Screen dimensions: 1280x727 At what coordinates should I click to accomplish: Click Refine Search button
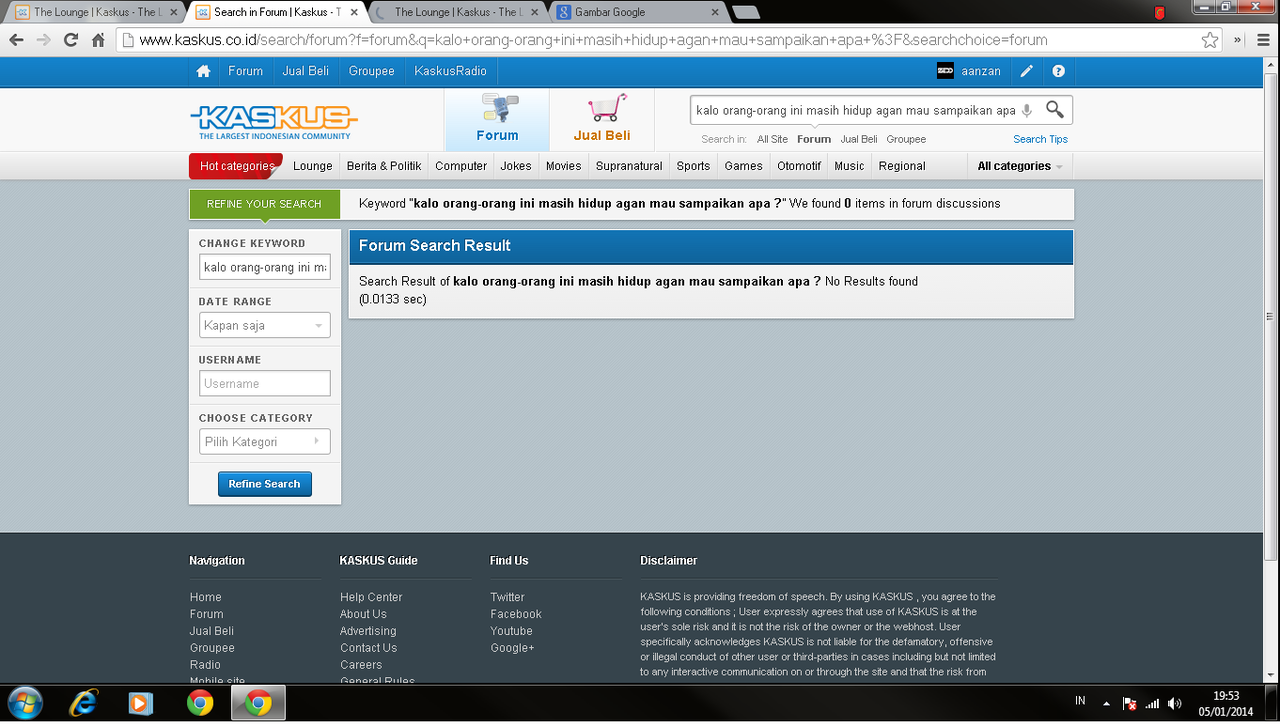tap(265, 484)
